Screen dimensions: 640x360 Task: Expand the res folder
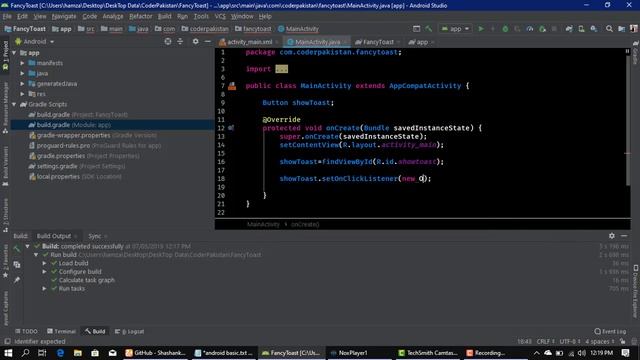[x=22, y=94]
